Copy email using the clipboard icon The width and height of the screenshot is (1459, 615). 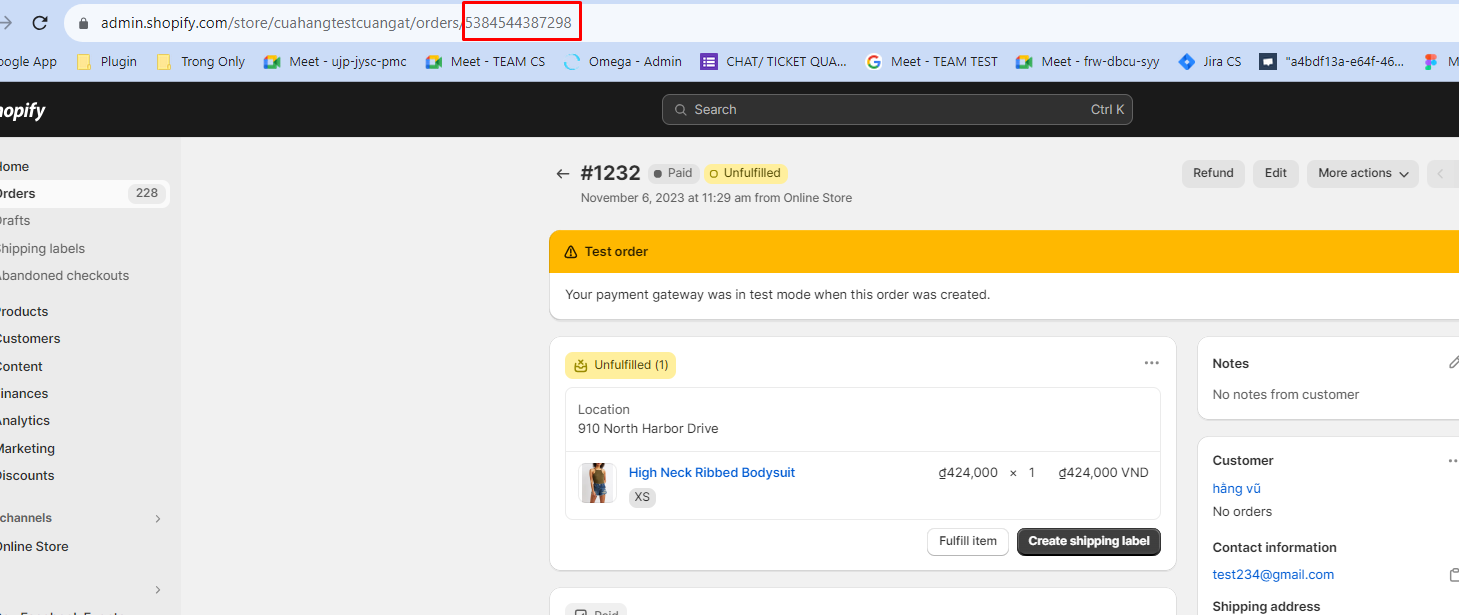pyautogui.click(x=1453, y=575)
